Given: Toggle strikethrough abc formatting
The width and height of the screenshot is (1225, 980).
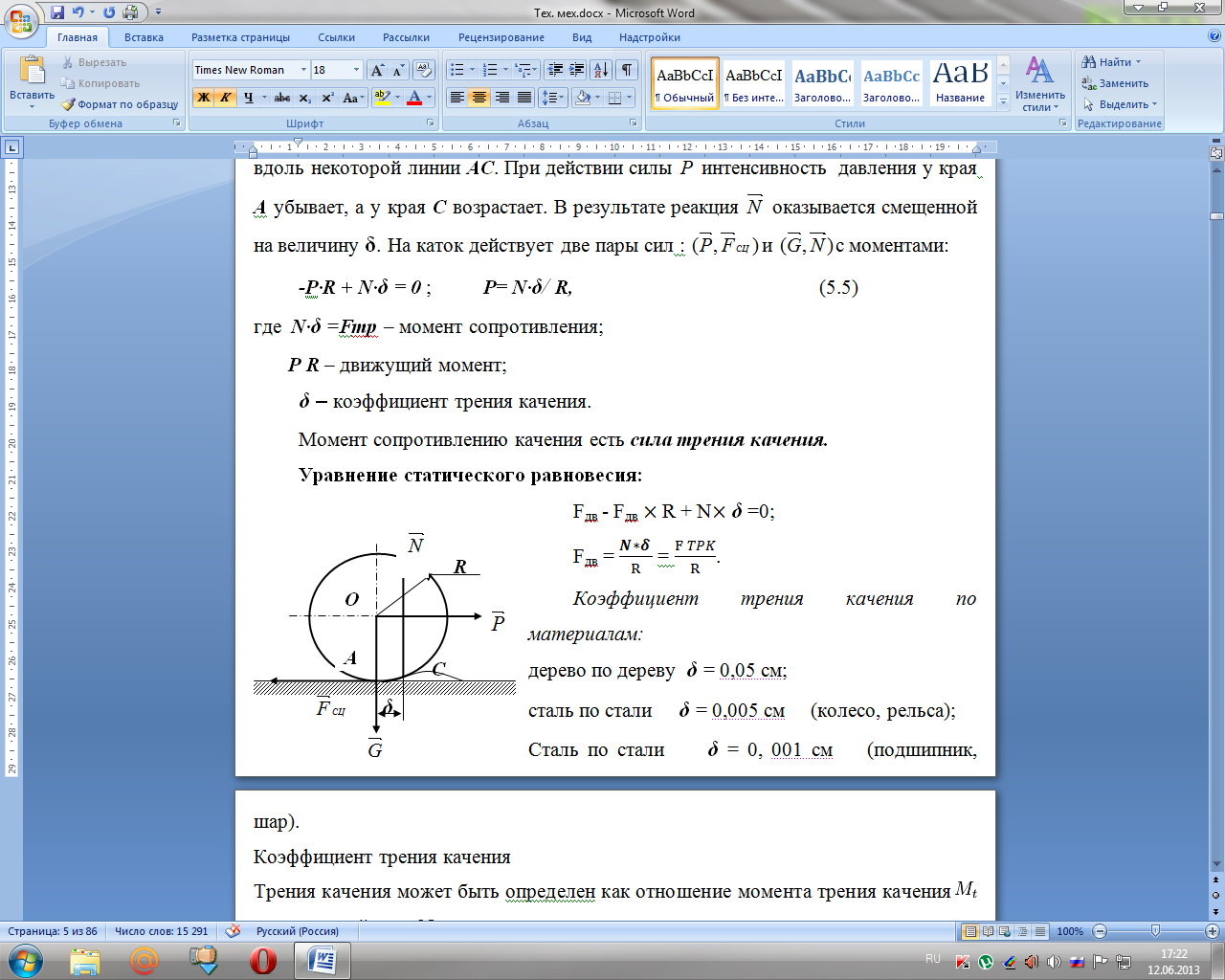Looking at the screenshot, I should (x=282, y=98).
